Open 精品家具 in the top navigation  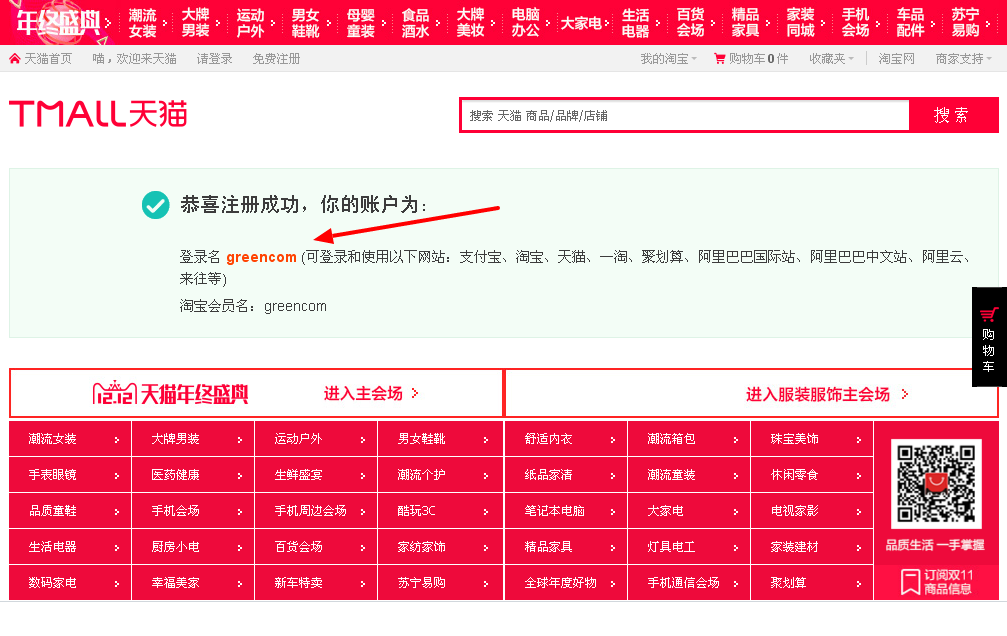point(746,22)
